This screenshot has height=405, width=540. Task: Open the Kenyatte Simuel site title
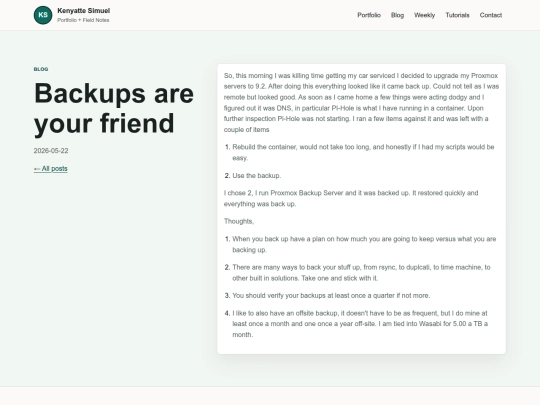84,11
